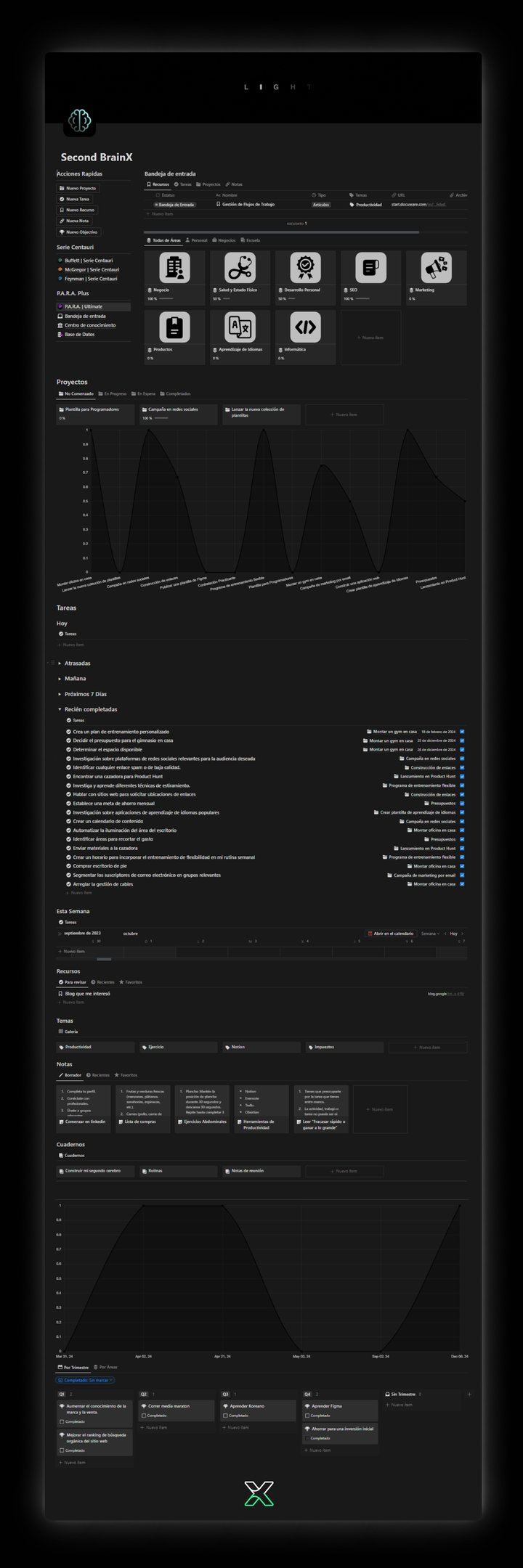Viewport: 523px width, 1568px height.
Task: Check Completado on Correr media maraton
Action: (144, 1416)
